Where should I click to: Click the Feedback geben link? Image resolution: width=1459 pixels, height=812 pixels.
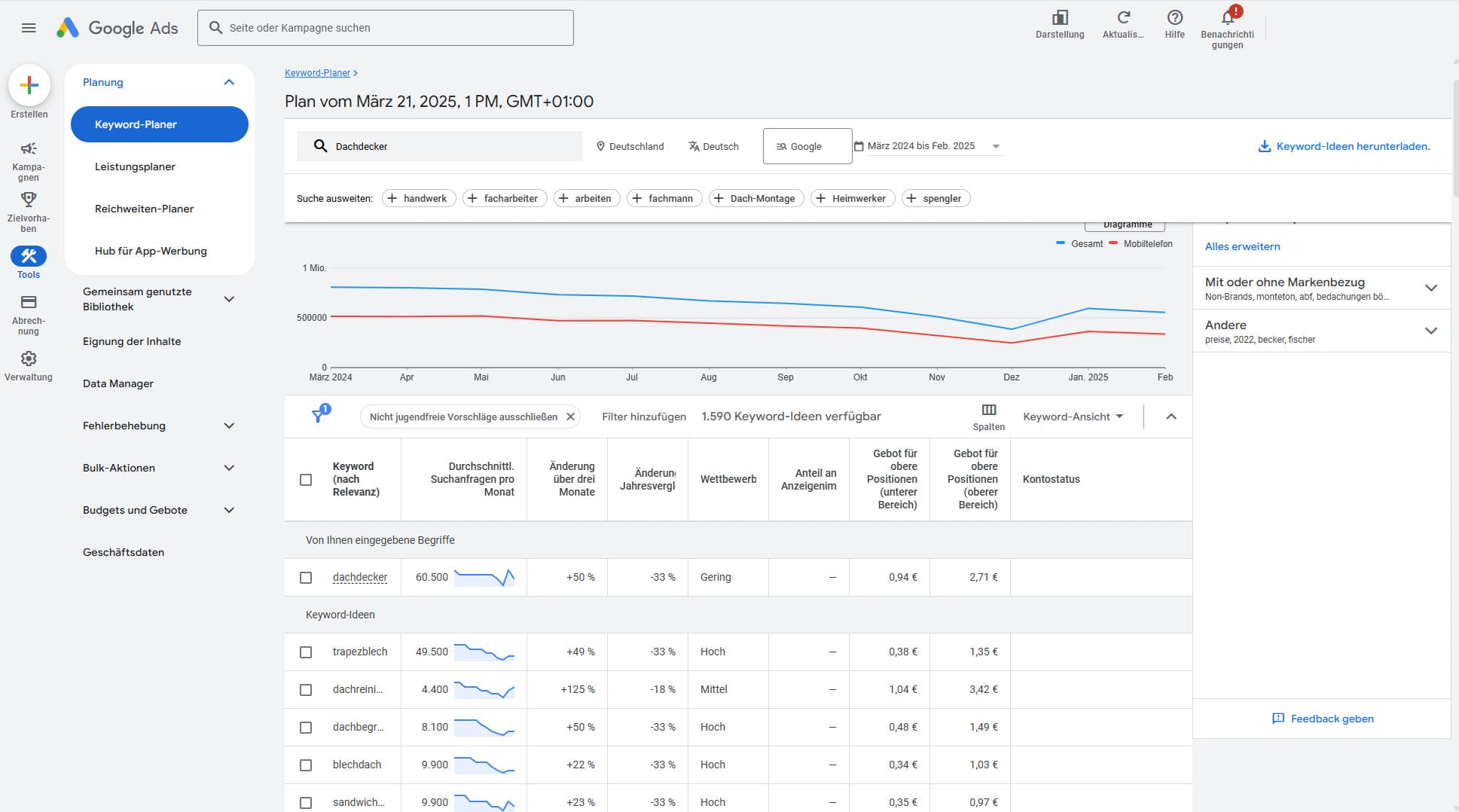[1323, 719]
